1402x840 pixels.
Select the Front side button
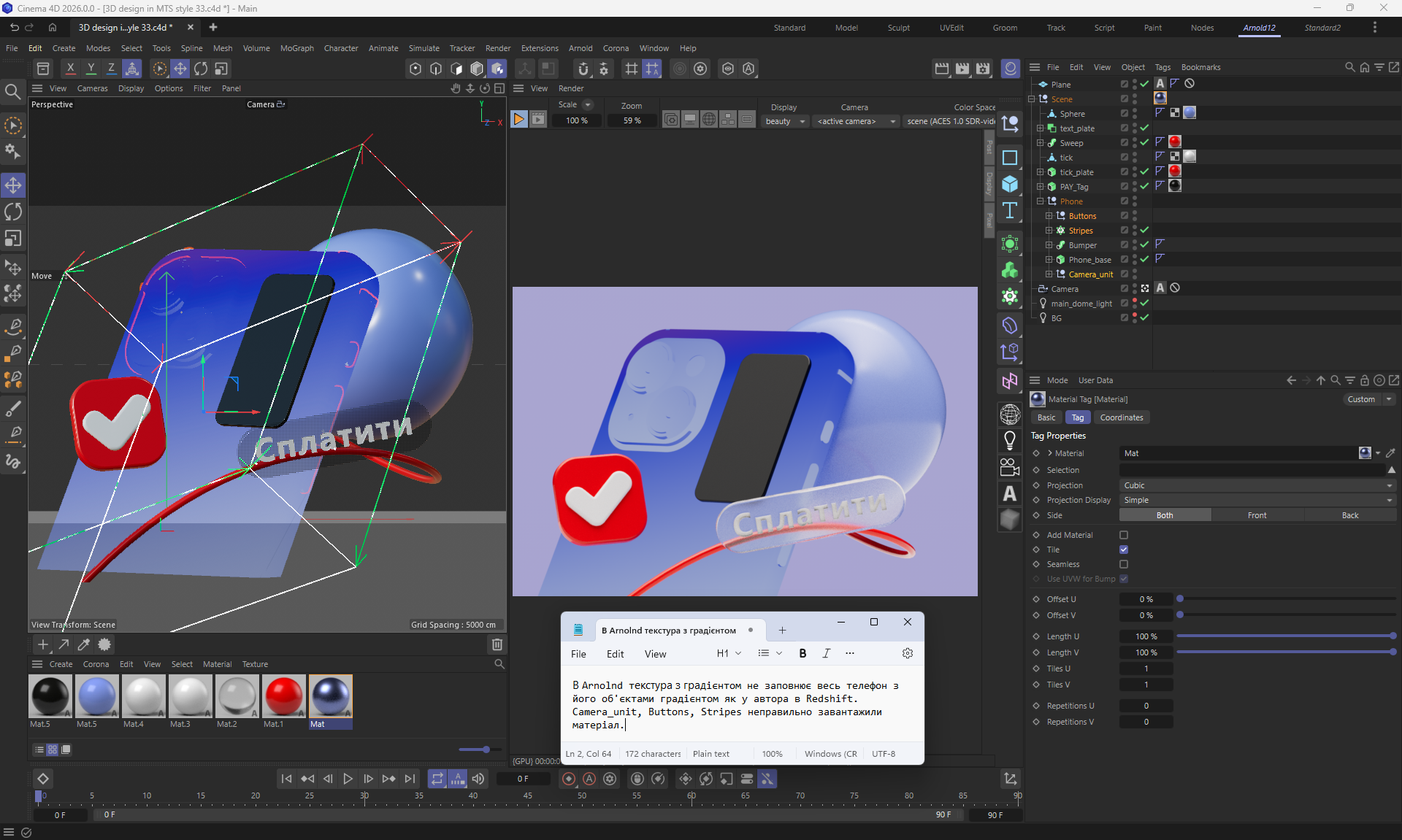click(x=1257, y=515)
